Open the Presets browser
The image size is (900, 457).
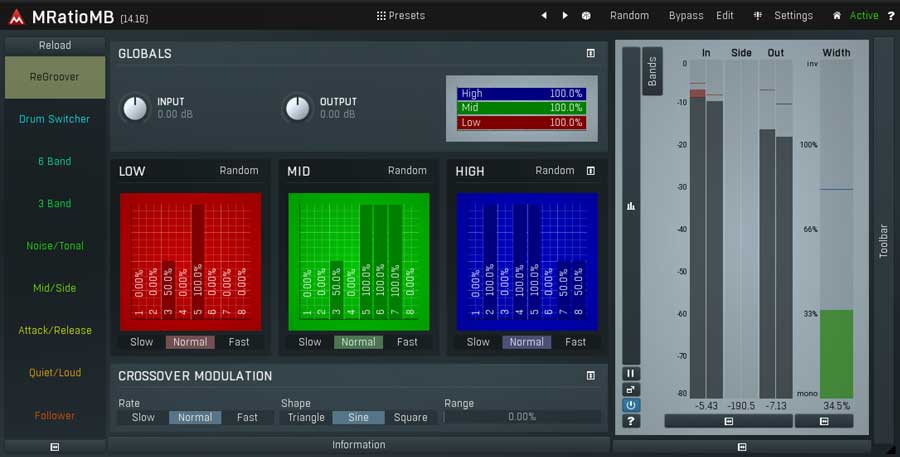[401, 16]
